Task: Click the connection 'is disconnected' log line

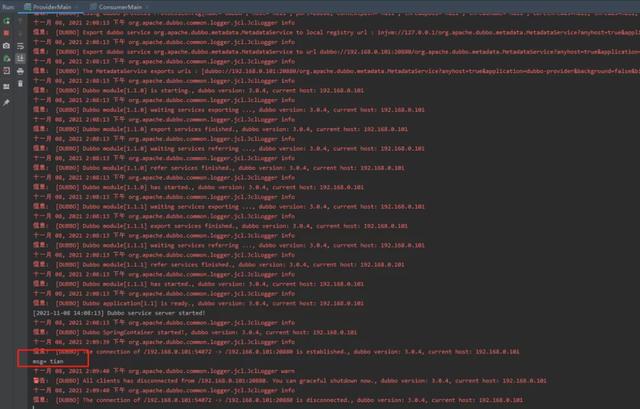Action: pos(278,400)
